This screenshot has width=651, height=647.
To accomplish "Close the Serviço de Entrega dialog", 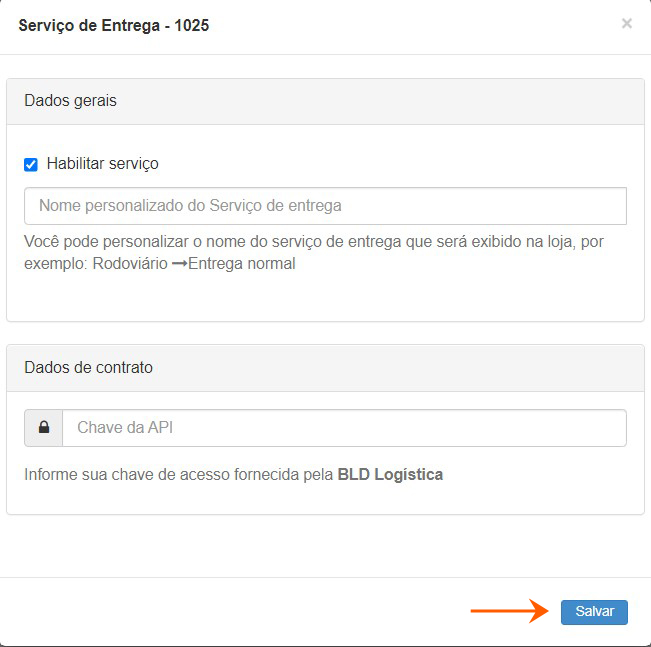I will (627, 24).
